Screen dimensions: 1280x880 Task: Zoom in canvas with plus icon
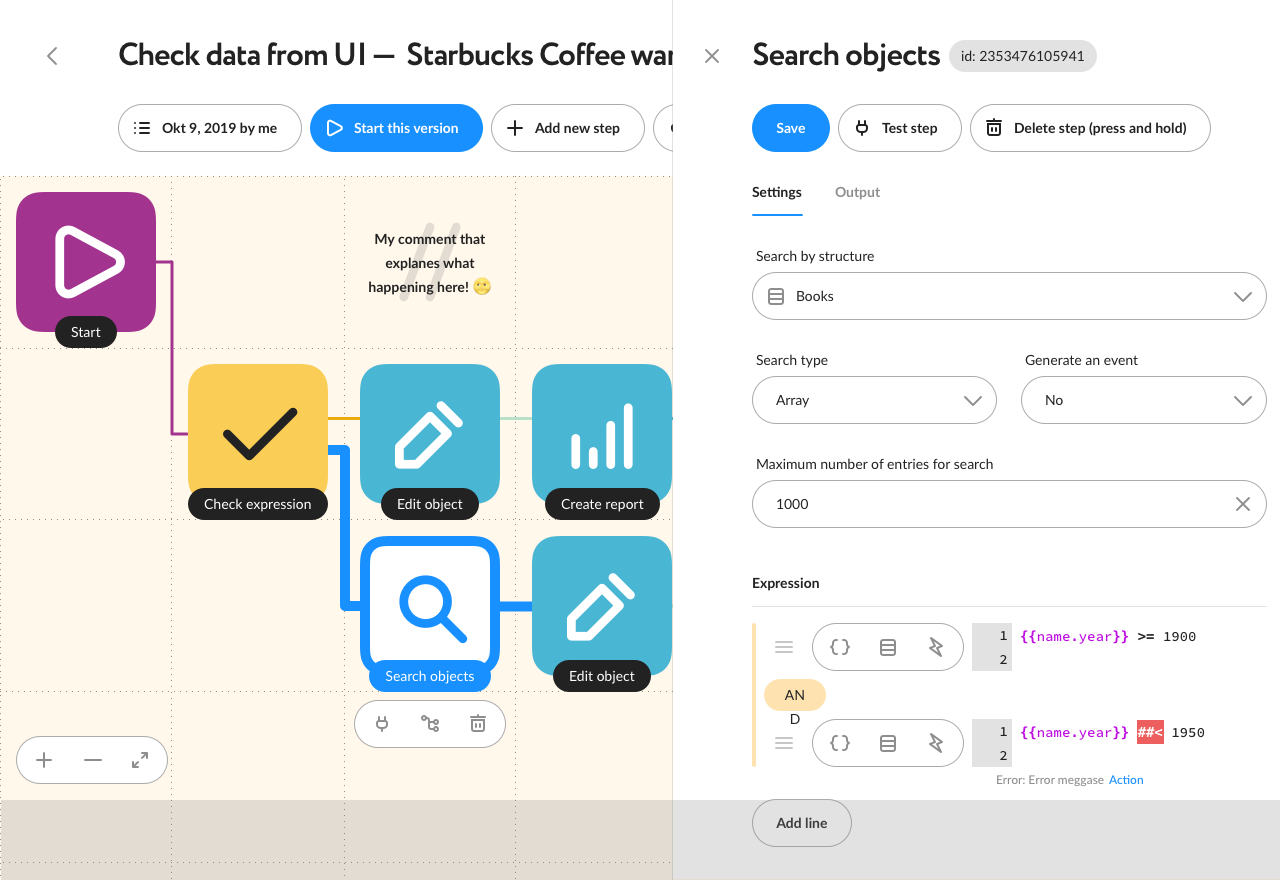pyautogui.click(x=44, y=760)
